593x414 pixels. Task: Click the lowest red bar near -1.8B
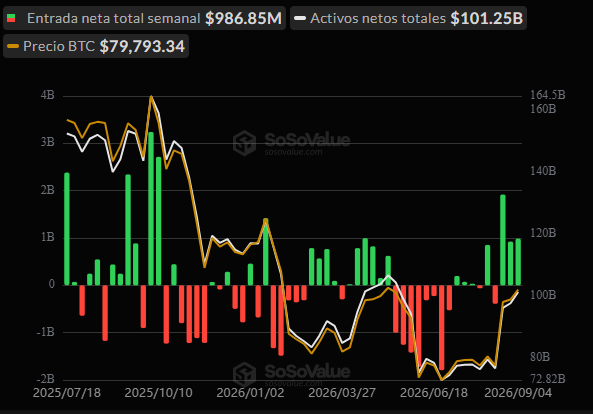pos(442,327)
